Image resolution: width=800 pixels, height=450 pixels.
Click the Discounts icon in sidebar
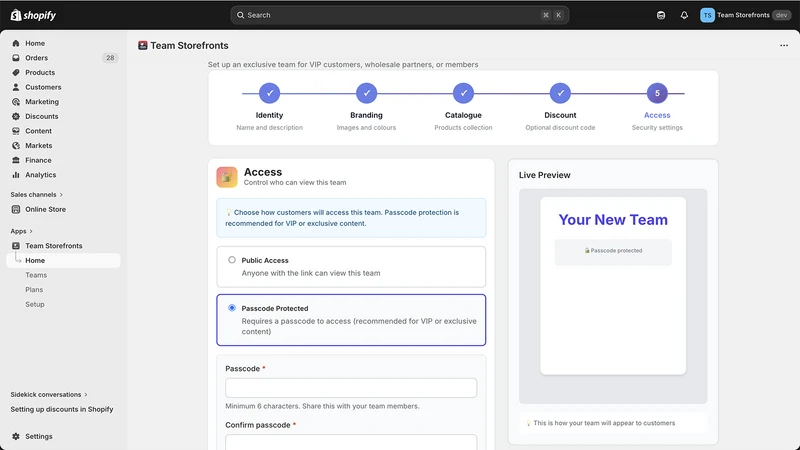click(16, 116)
